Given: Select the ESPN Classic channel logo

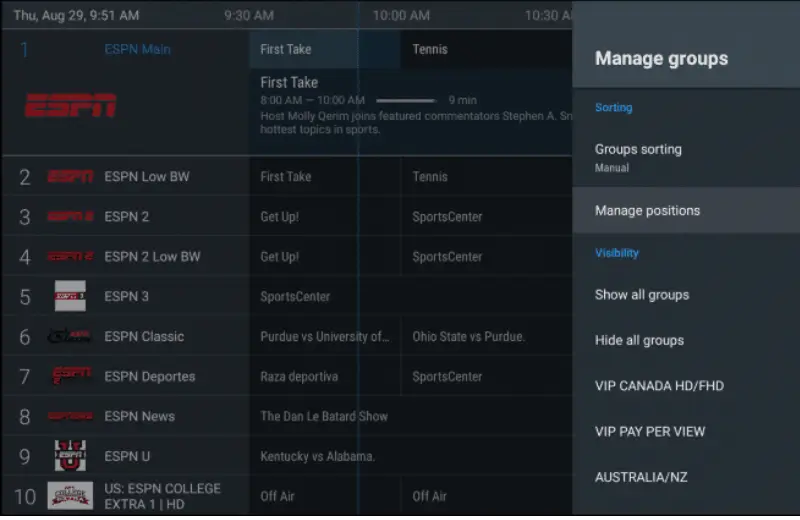Looking at the screenshot, I should click(x=70, y=336).
